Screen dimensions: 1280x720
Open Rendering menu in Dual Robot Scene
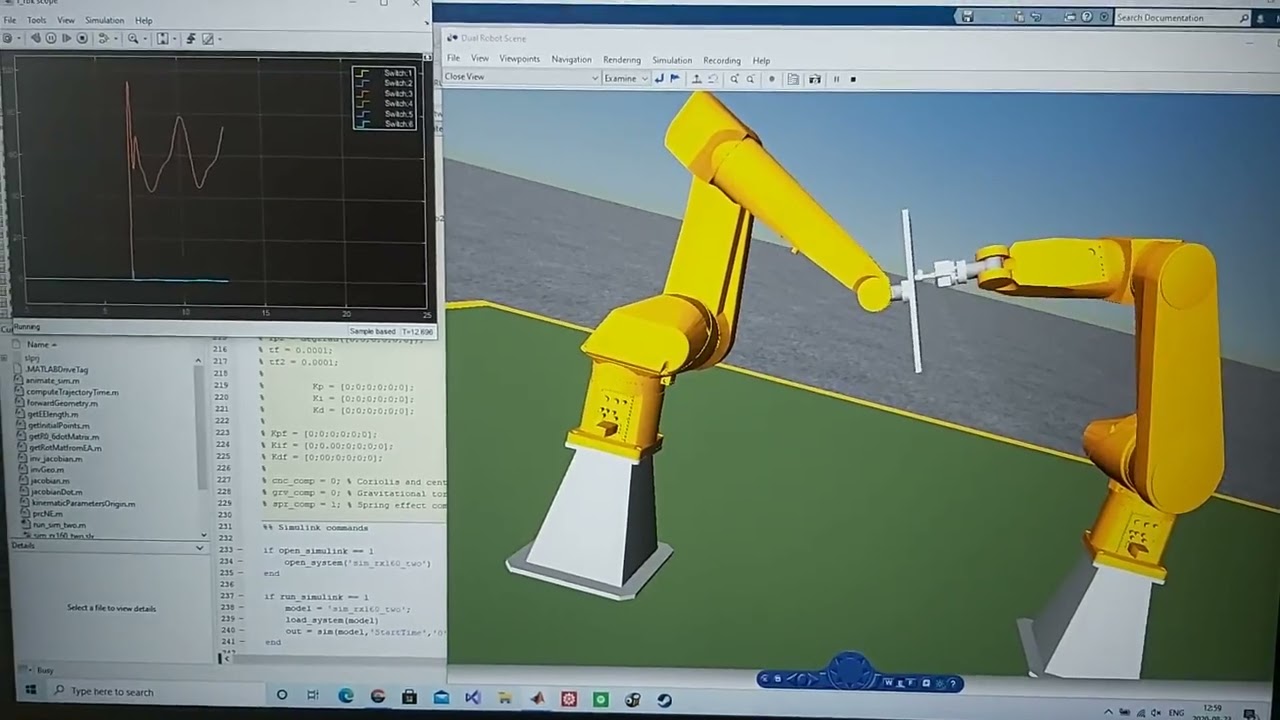(x=622, y=60)
